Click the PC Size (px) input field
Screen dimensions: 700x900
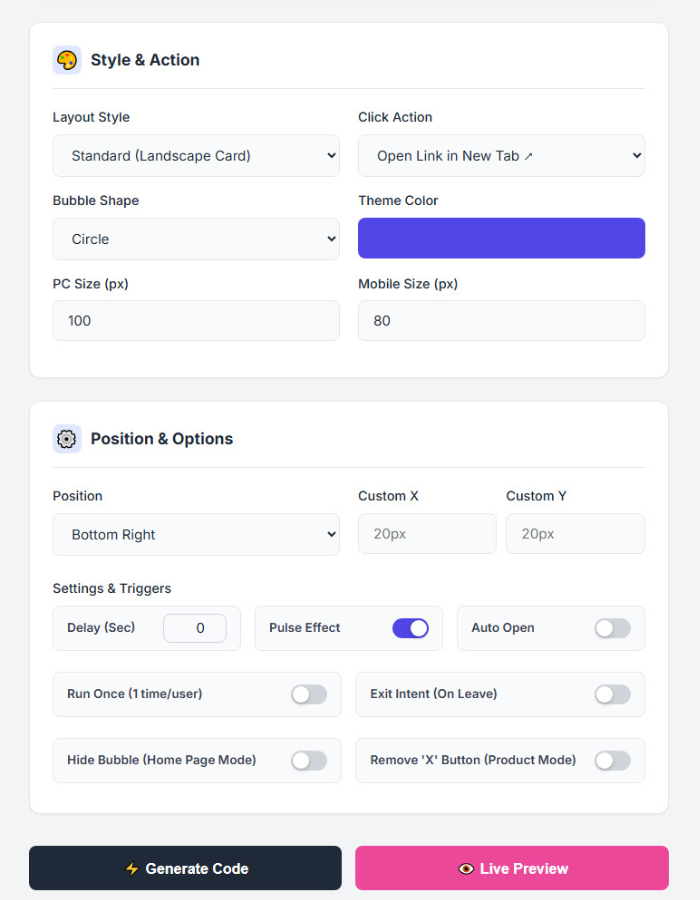[196, 321]
